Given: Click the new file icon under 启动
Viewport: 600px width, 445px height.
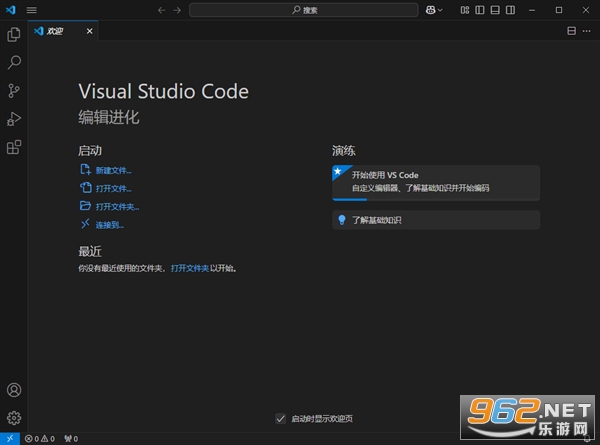Looking at the screenshot, I should [85, 170].
